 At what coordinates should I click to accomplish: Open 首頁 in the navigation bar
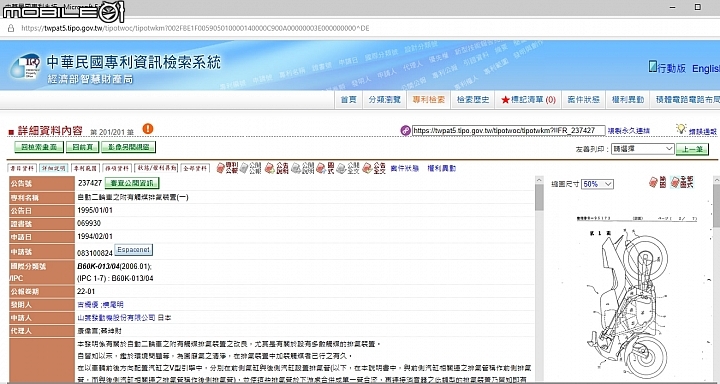pos(348,100)
